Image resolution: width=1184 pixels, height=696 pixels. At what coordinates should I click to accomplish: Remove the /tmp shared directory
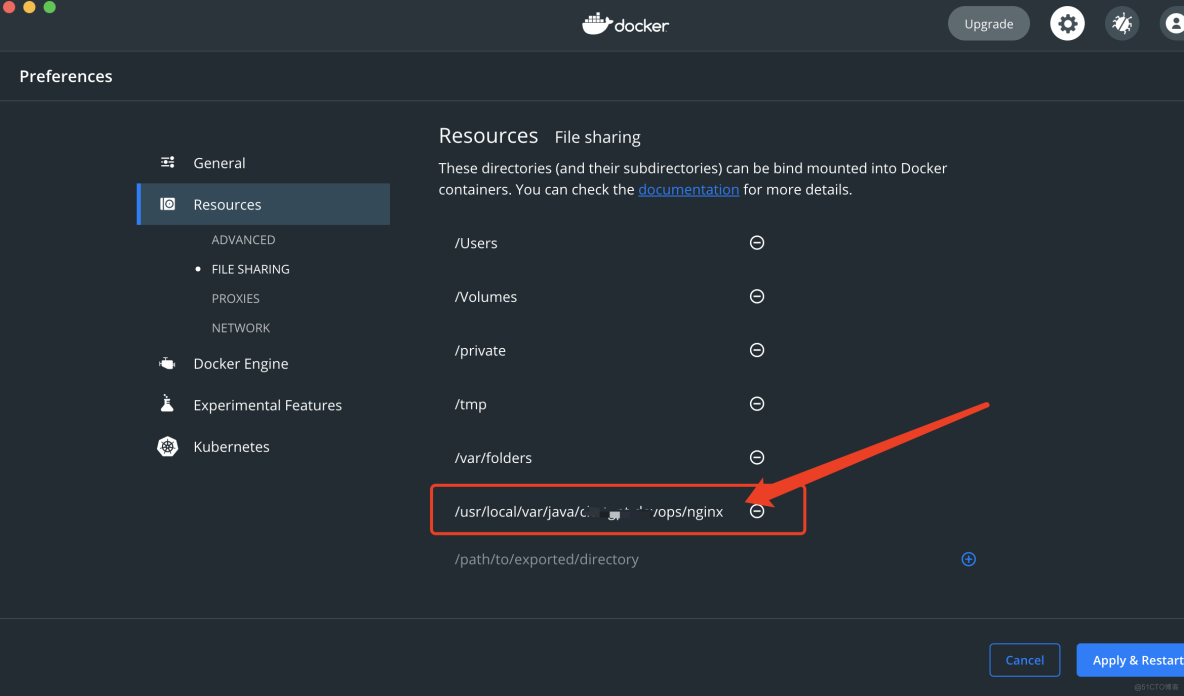pos(757,404)
